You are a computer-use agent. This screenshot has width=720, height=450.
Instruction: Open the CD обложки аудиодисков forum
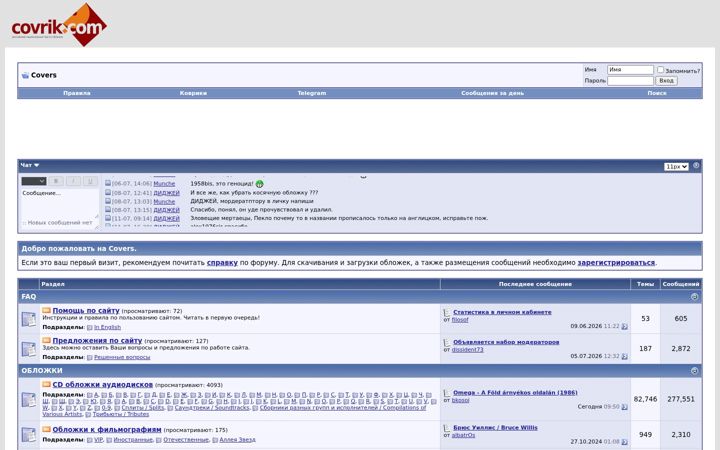click(102, 385)
